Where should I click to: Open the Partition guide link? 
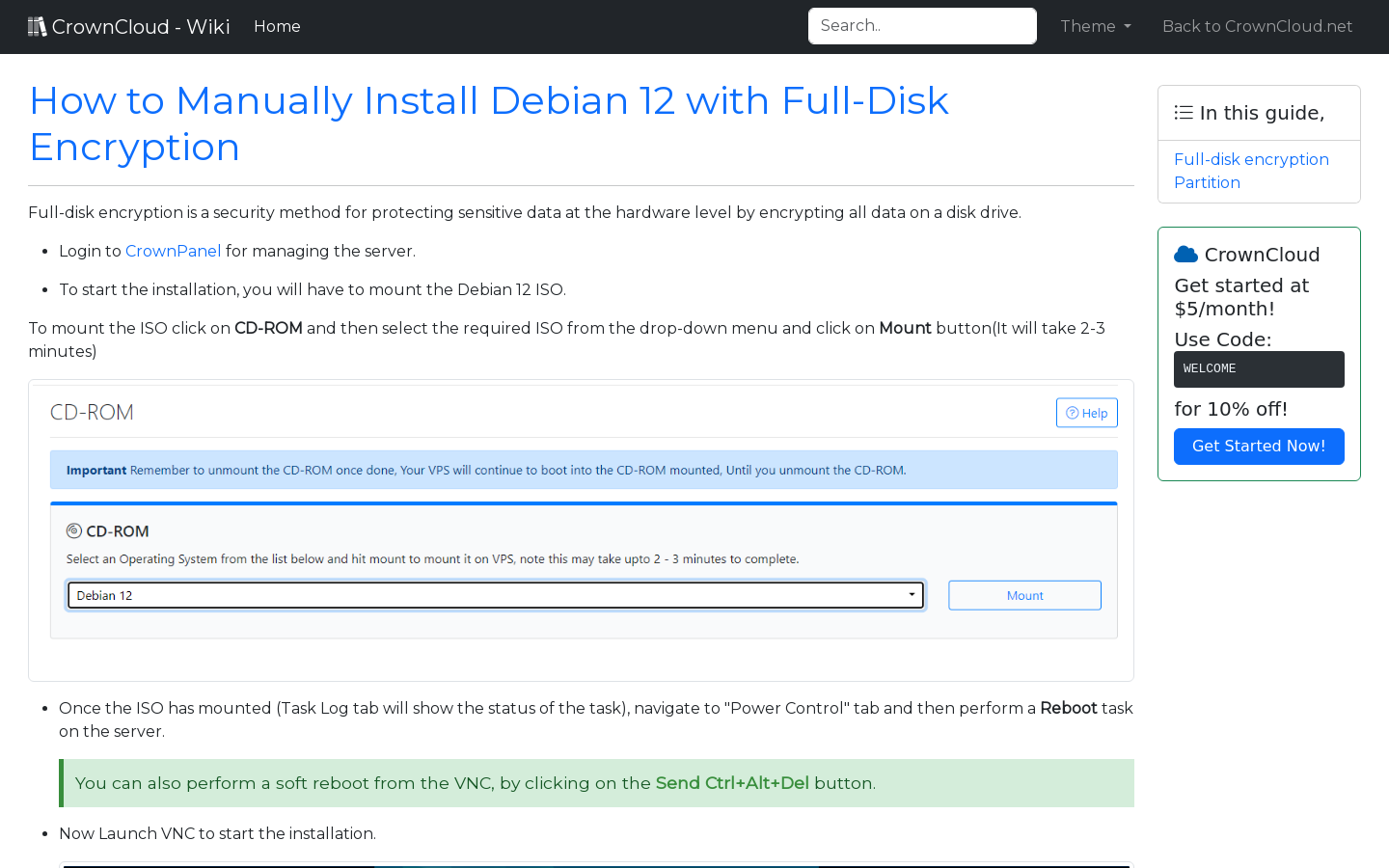coord(1207,182)
